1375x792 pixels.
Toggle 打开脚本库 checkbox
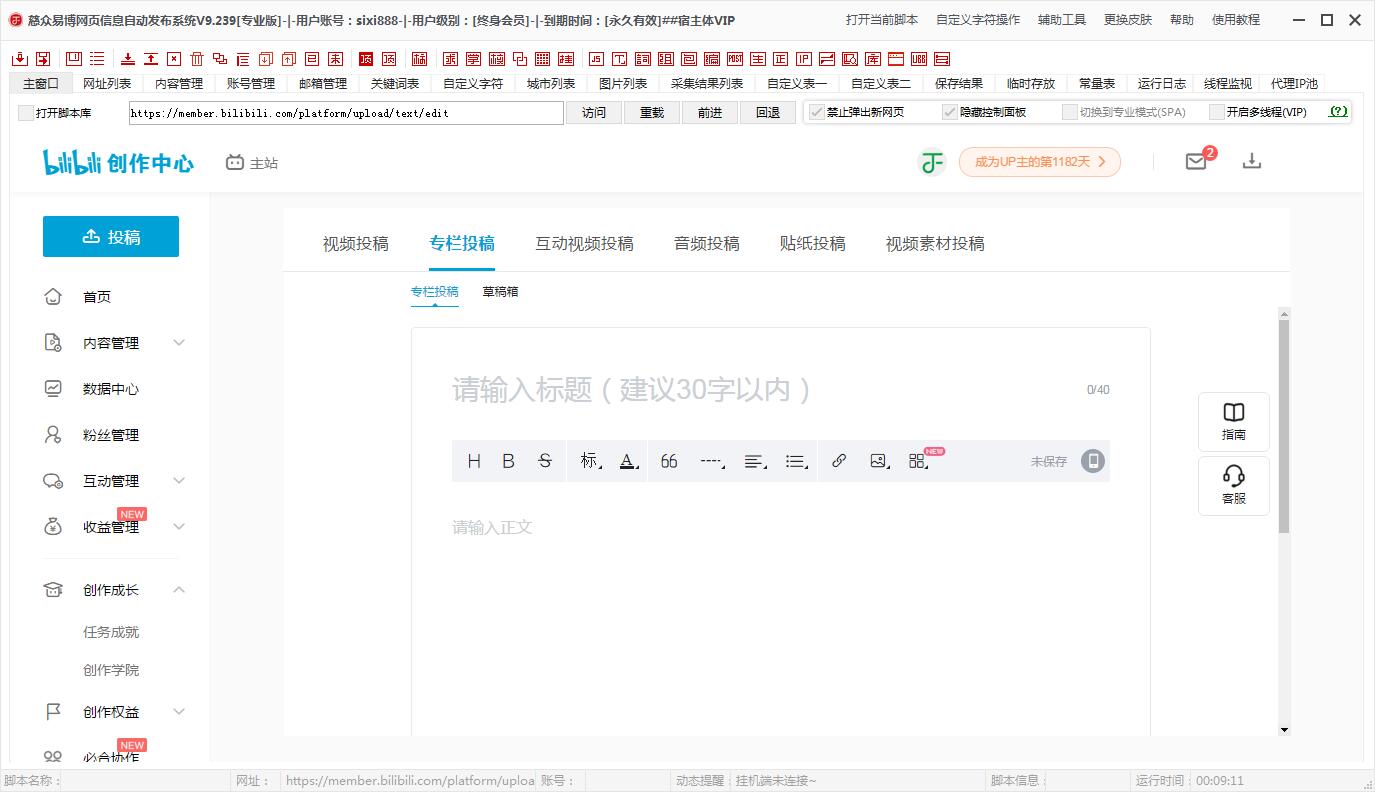click(26, 113)
